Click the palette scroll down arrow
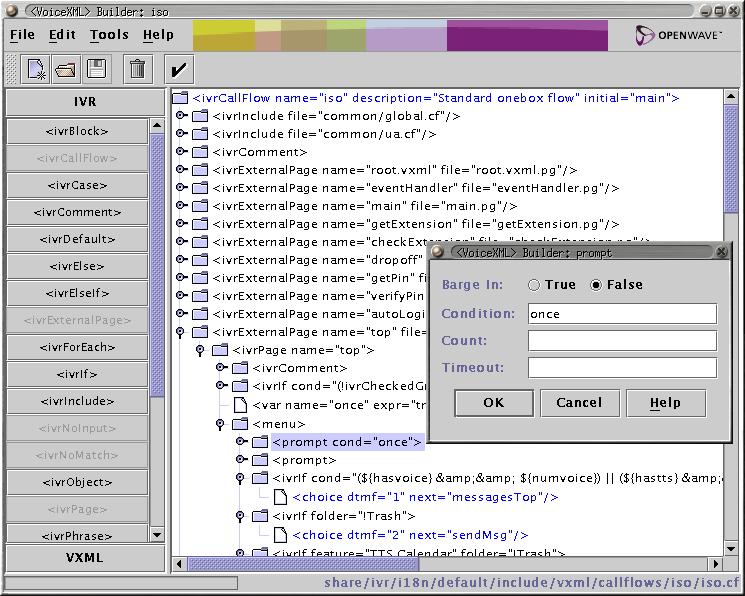Screen dimensions: 745x596 coord(157,535)
